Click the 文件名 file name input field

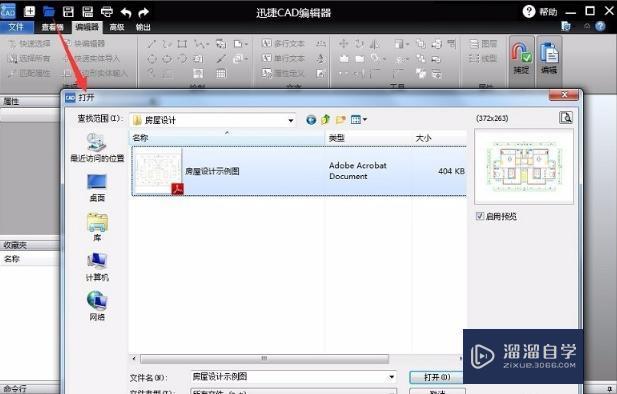tap(294, 377)
